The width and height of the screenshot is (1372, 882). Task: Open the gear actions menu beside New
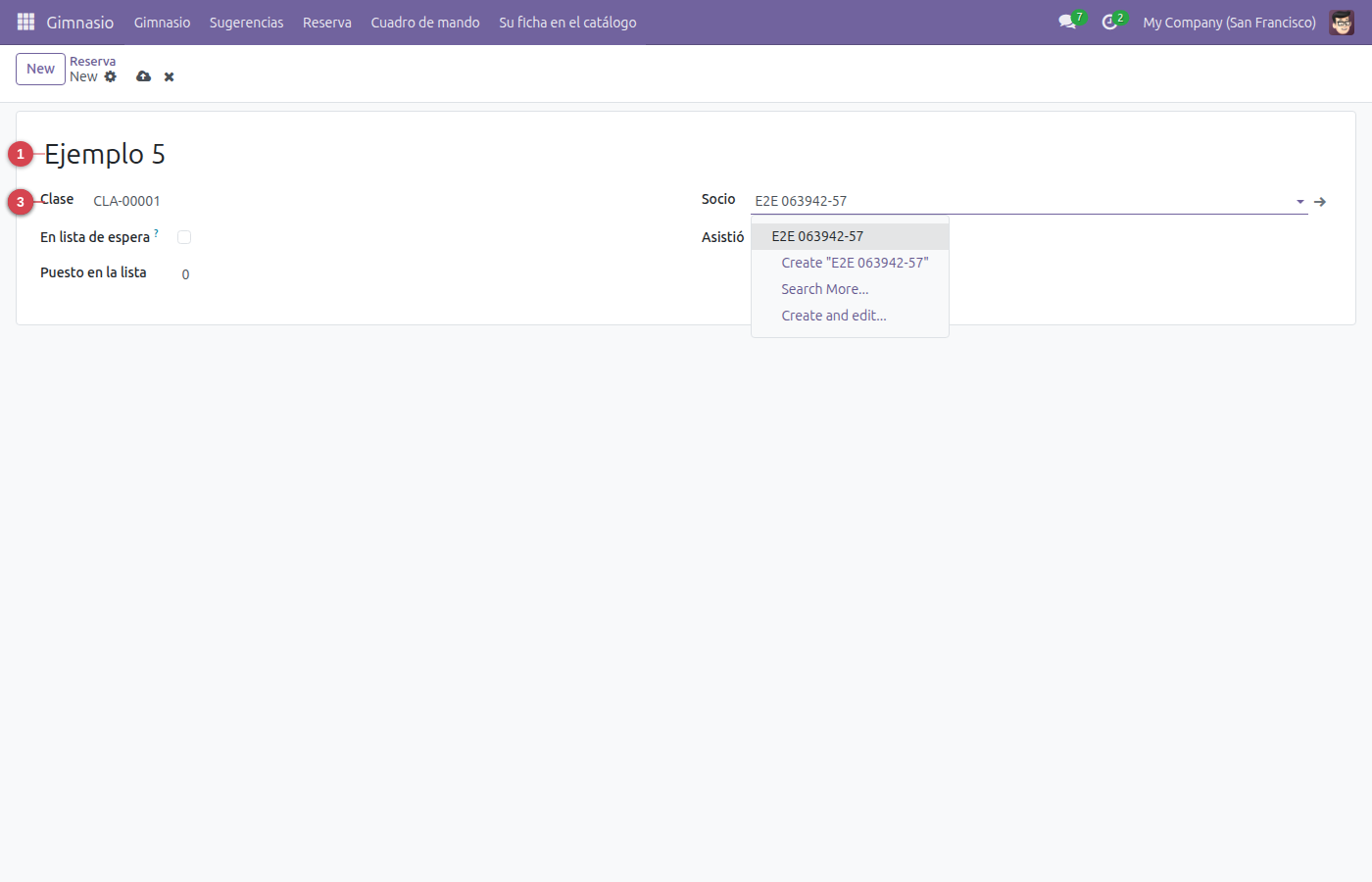111,76
